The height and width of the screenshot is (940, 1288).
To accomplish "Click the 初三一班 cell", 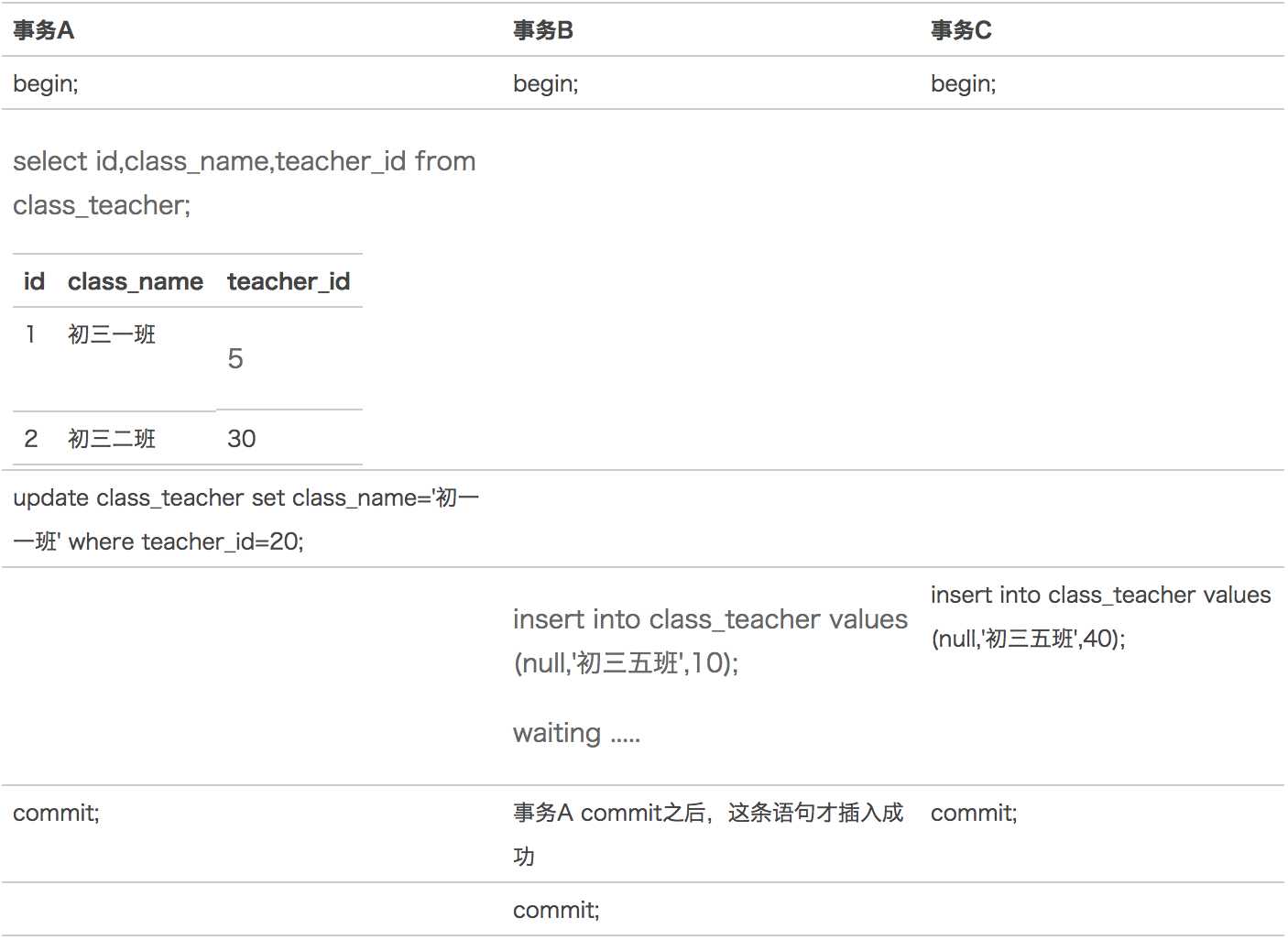I will (112, 334).
